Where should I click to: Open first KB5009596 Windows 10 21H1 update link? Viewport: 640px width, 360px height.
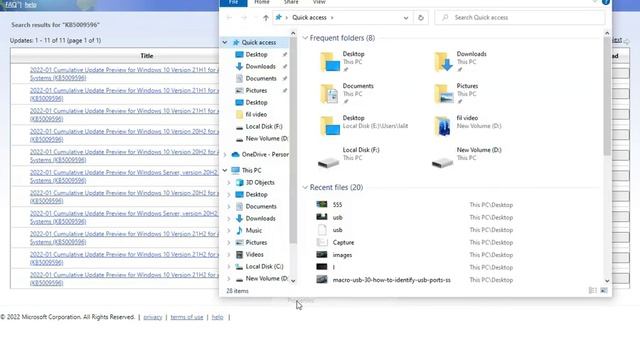124,74
